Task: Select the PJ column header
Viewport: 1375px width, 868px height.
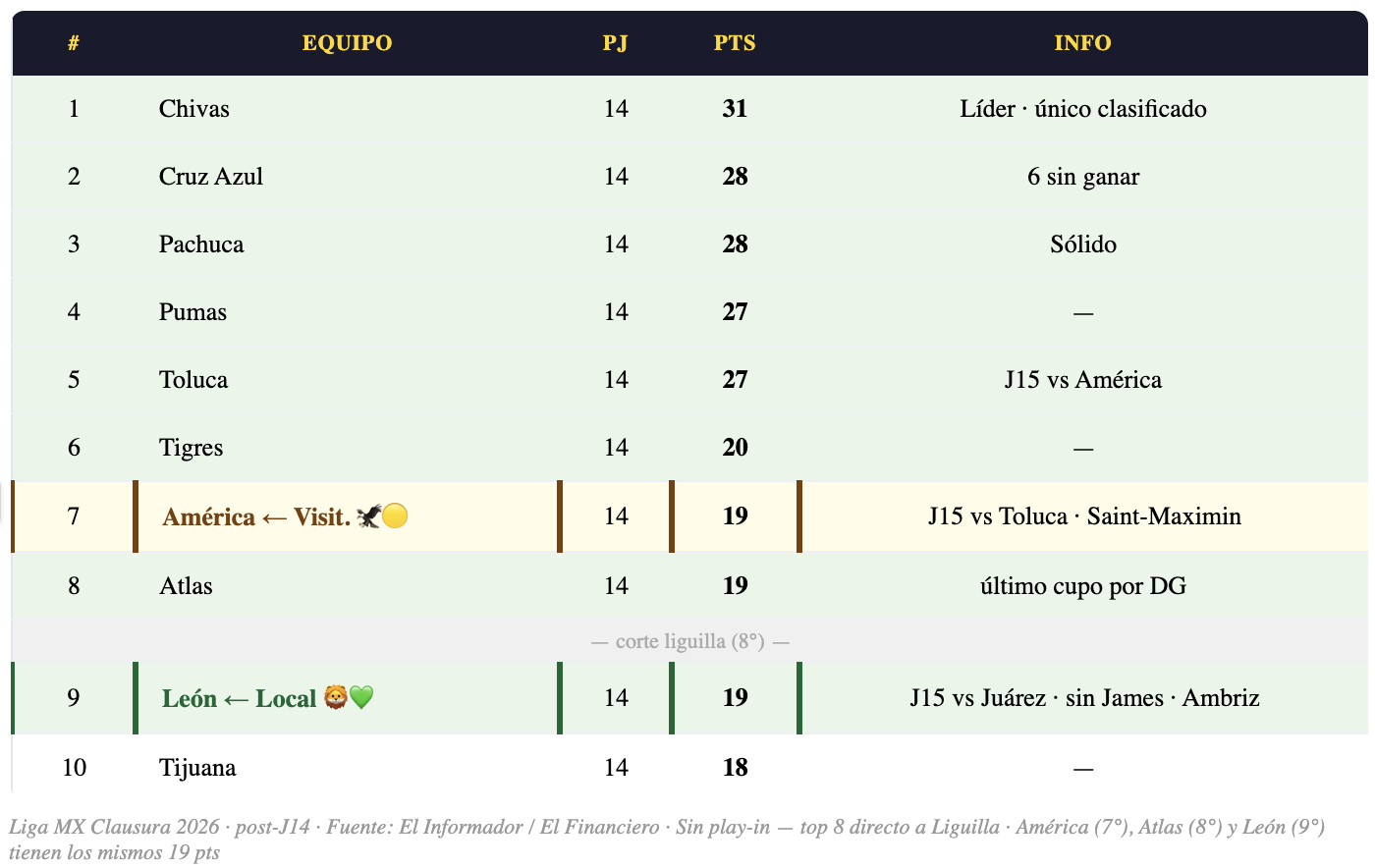Action: (x=615, y=43)
